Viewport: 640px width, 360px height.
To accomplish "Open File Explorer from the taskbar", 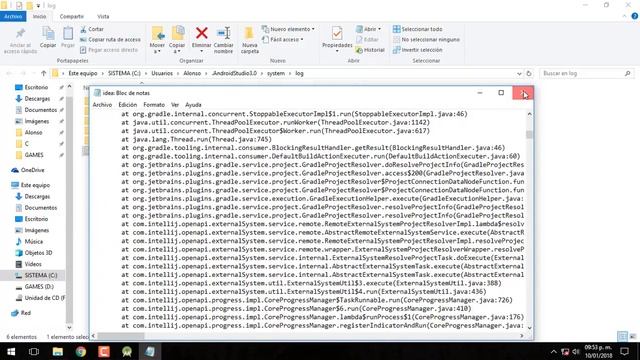I will pos(58,351).
